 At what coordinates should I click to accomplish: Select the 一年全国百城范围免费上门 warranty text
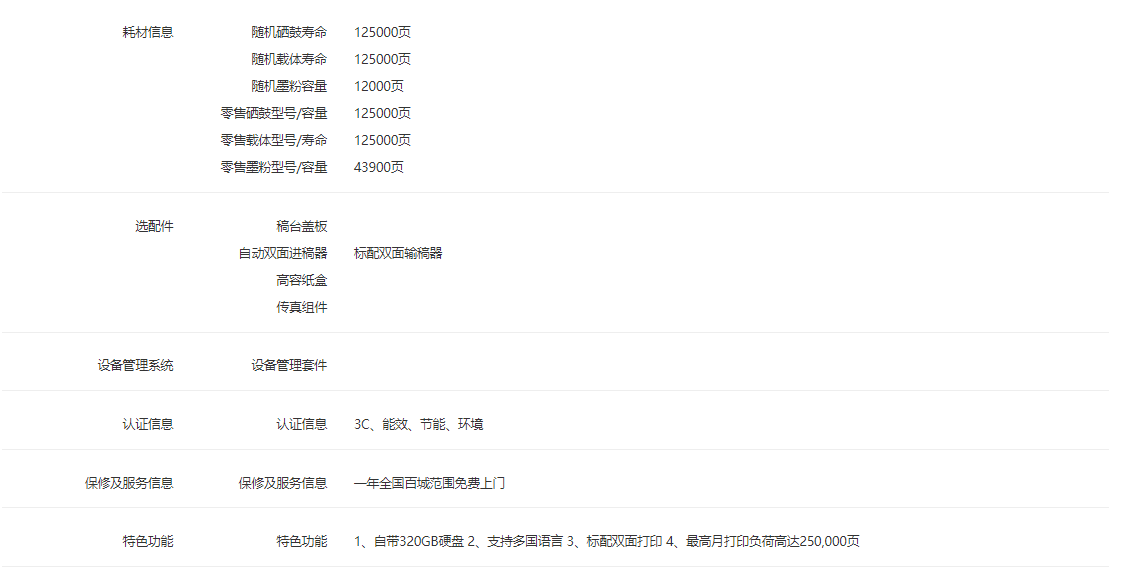(429, 483)
